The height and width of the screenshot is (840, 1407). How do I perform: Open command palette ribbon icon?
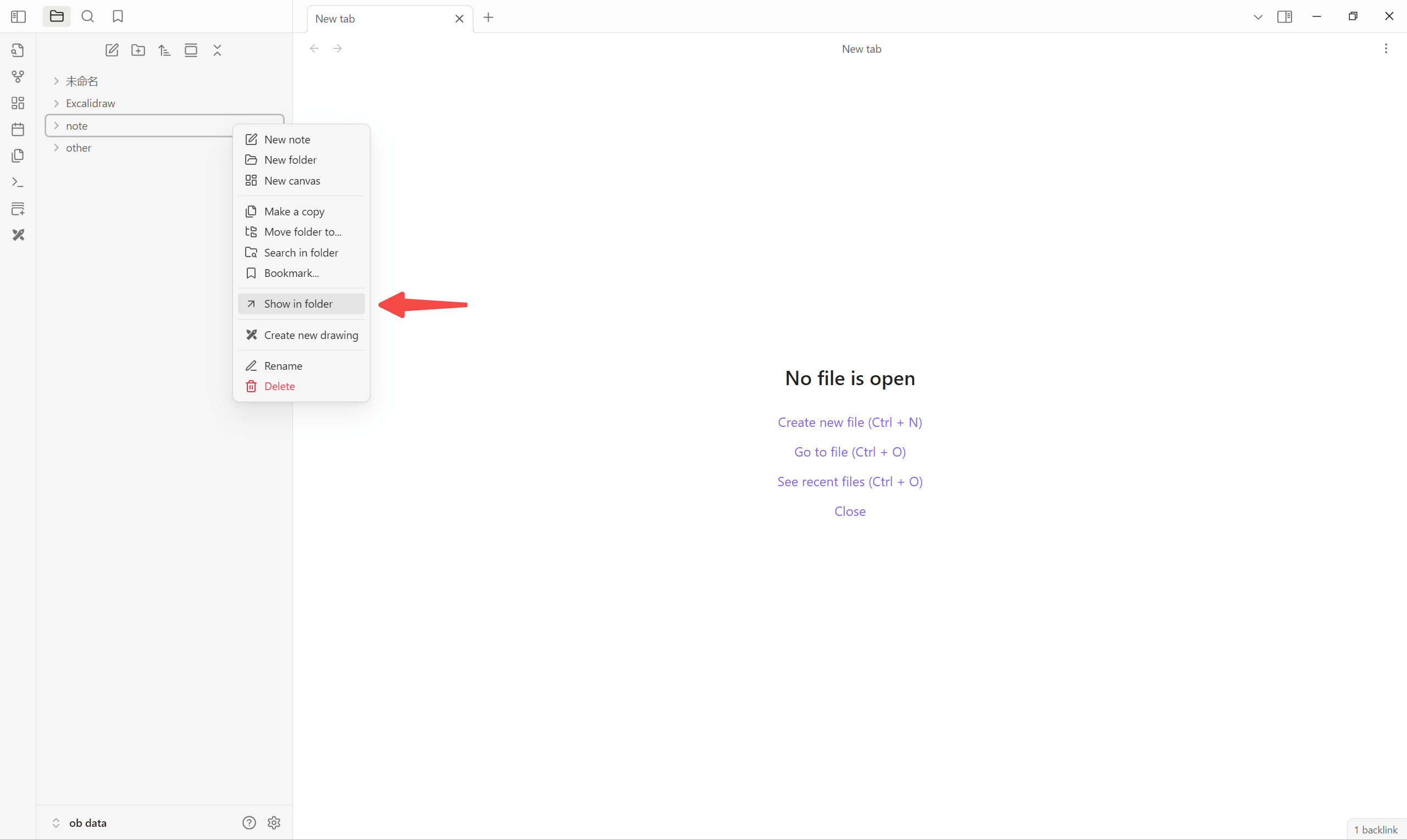point(18,182)
